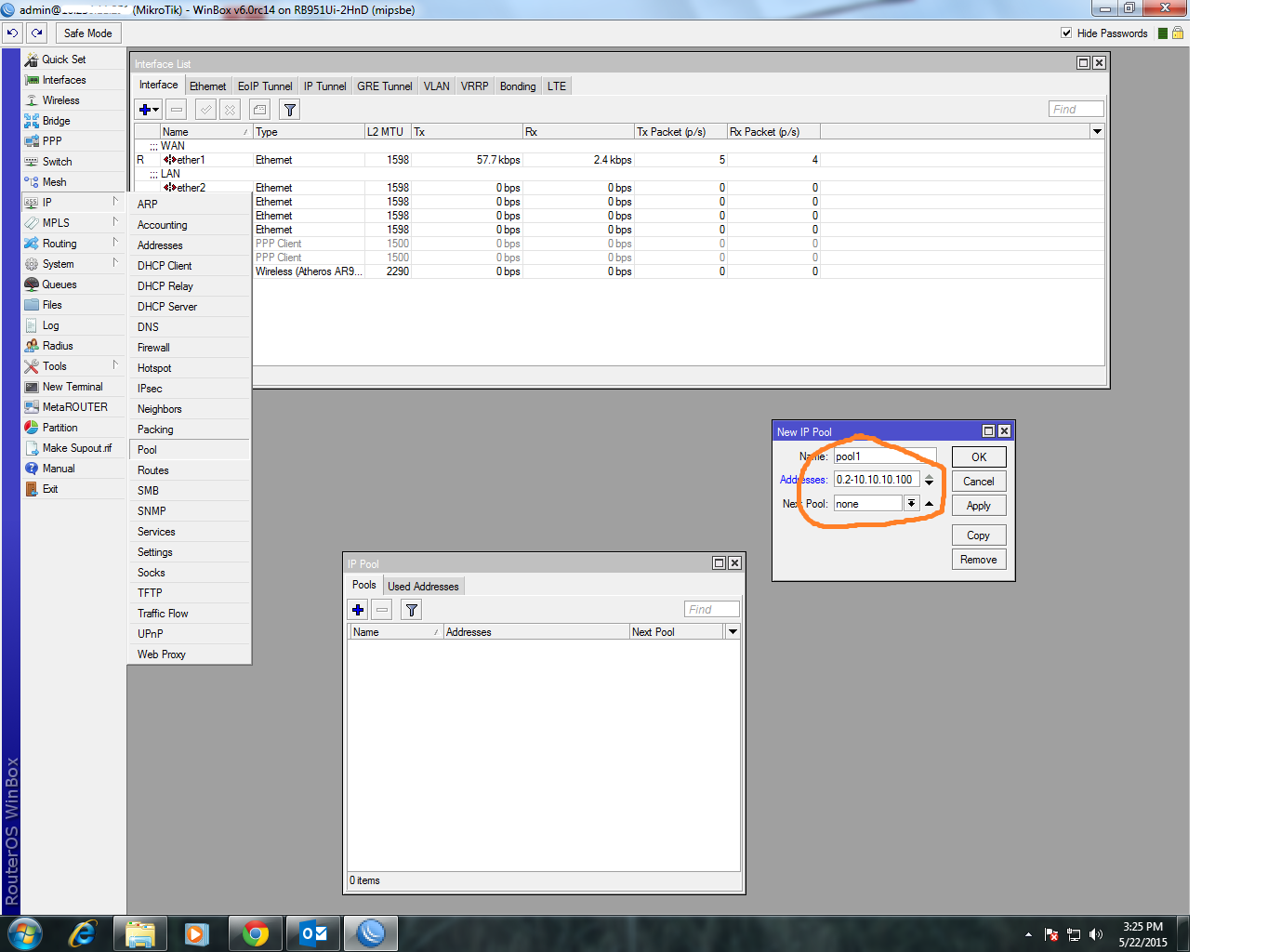Screen dimensions: 1281x952
Task: Expand IP submenu in sidebar
Action: (73, 203)
